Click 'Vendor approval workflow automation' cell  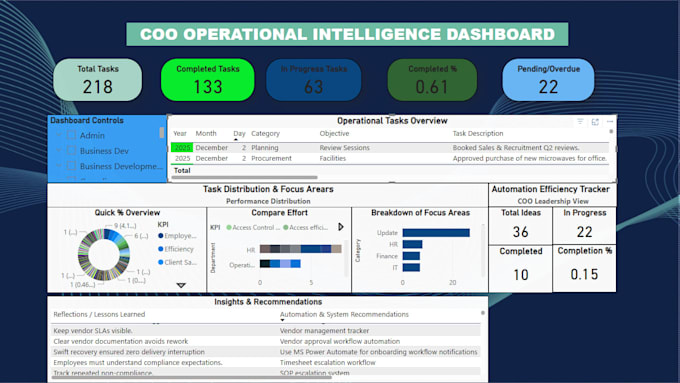point(340,341)
